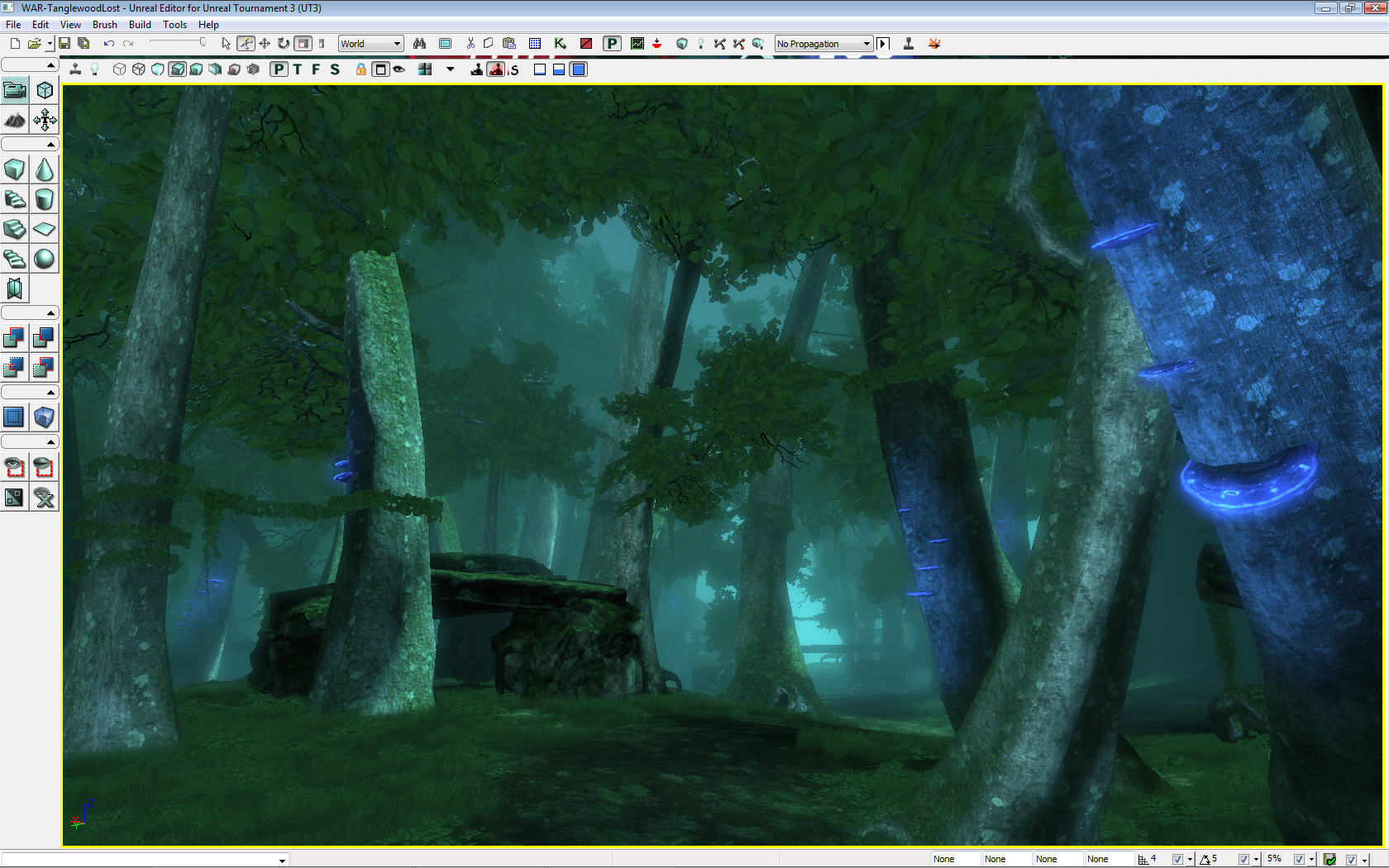The image size is (1389, 868).
Task: Click Add Special Brush icon
Action: pyautogui.click(x=15, y=417)
